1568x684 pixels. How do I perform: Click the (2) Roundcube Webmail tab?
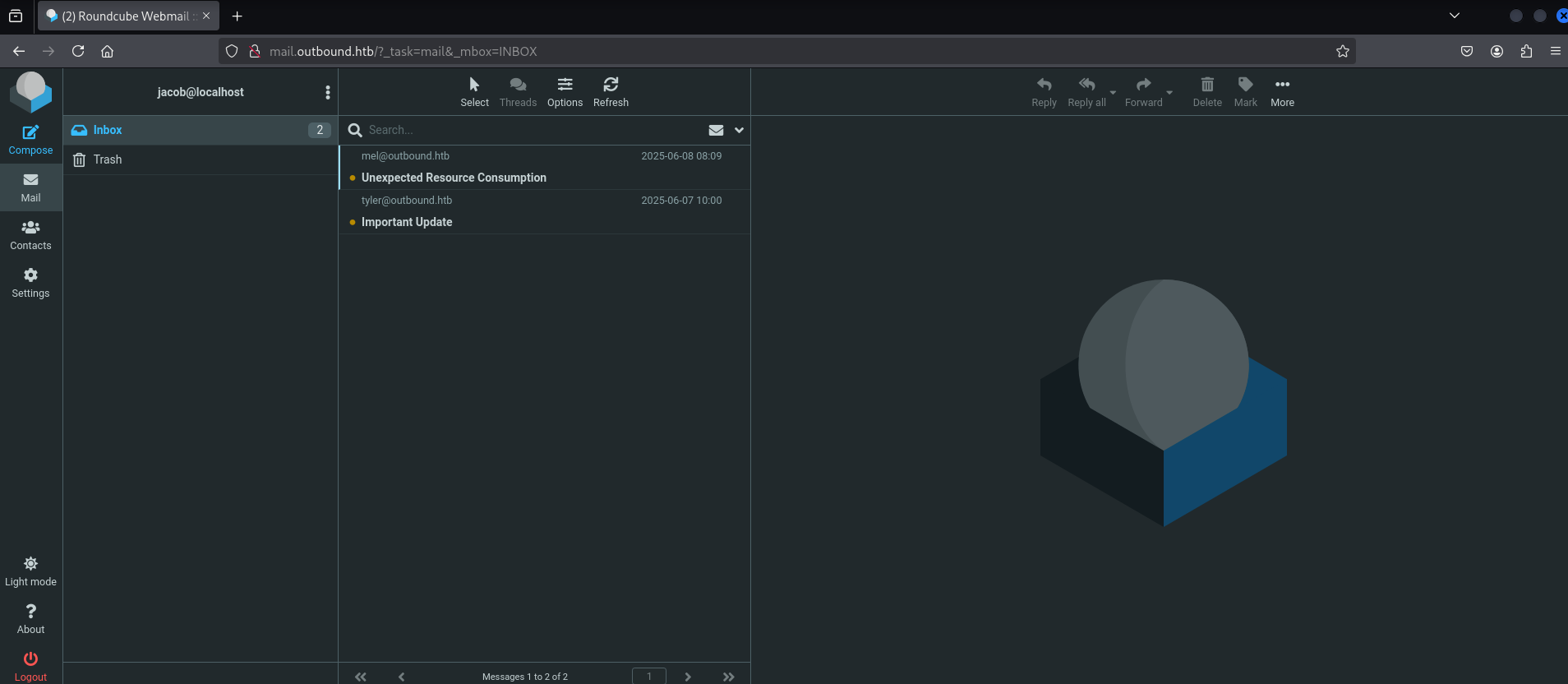[x=128, y=16]
